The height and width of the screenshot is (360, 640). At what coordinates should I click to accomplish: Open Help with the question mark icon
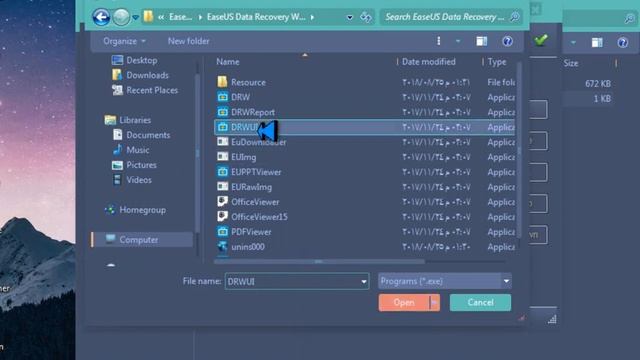[x=507, y=41]
